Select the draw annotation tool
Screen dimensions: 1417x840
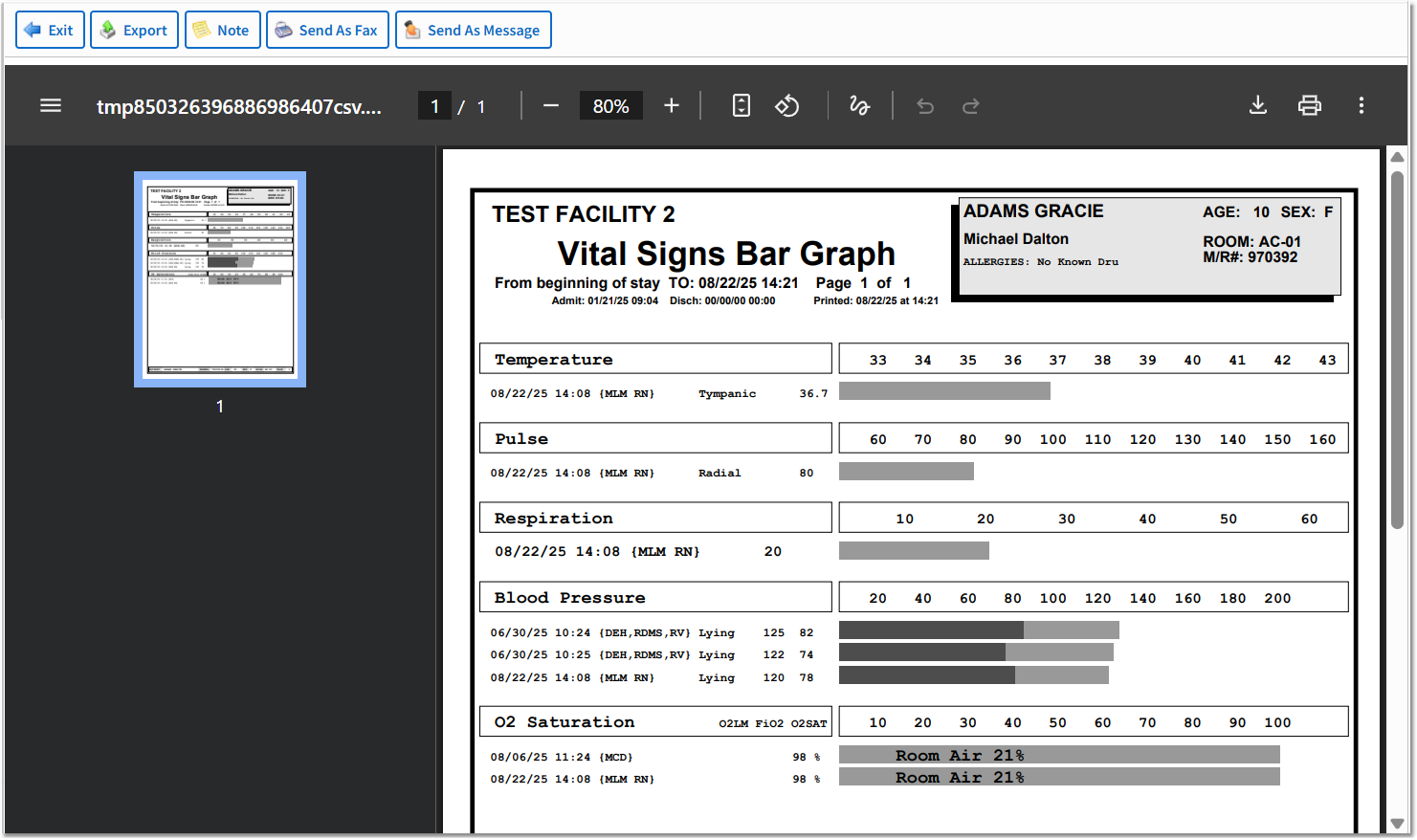coord(860,106)
